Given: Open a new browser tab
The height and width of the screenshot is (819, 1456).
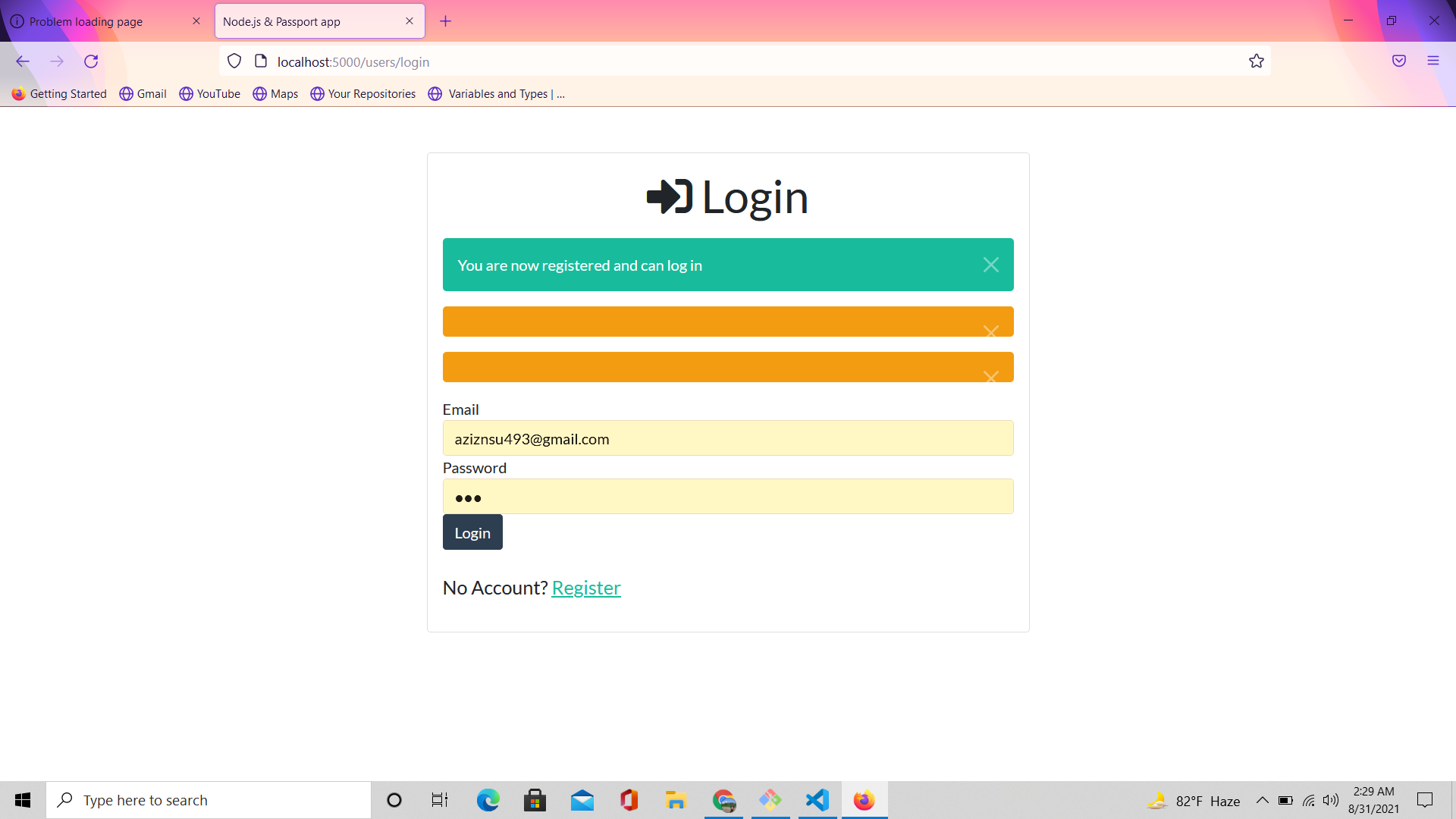Looking at the screenshot, I should click(x=445, y=20).
